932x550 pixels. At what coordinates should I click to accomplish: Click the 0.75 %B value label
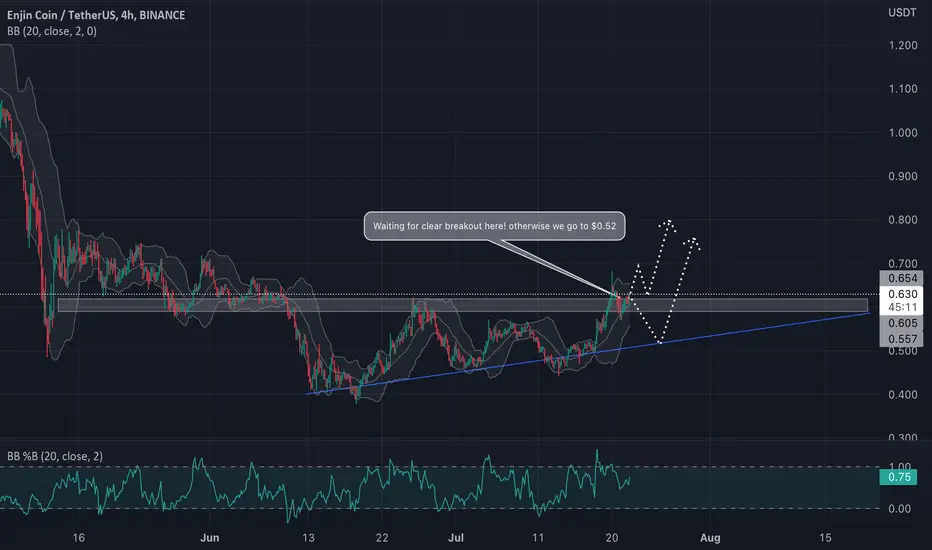[x=899, y=477]
